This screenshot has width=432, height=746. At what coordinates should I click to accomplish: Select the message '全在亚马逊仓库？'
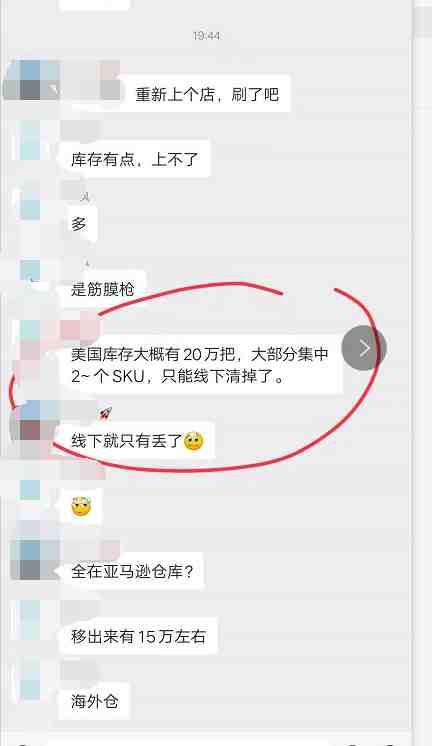[131, 571]
